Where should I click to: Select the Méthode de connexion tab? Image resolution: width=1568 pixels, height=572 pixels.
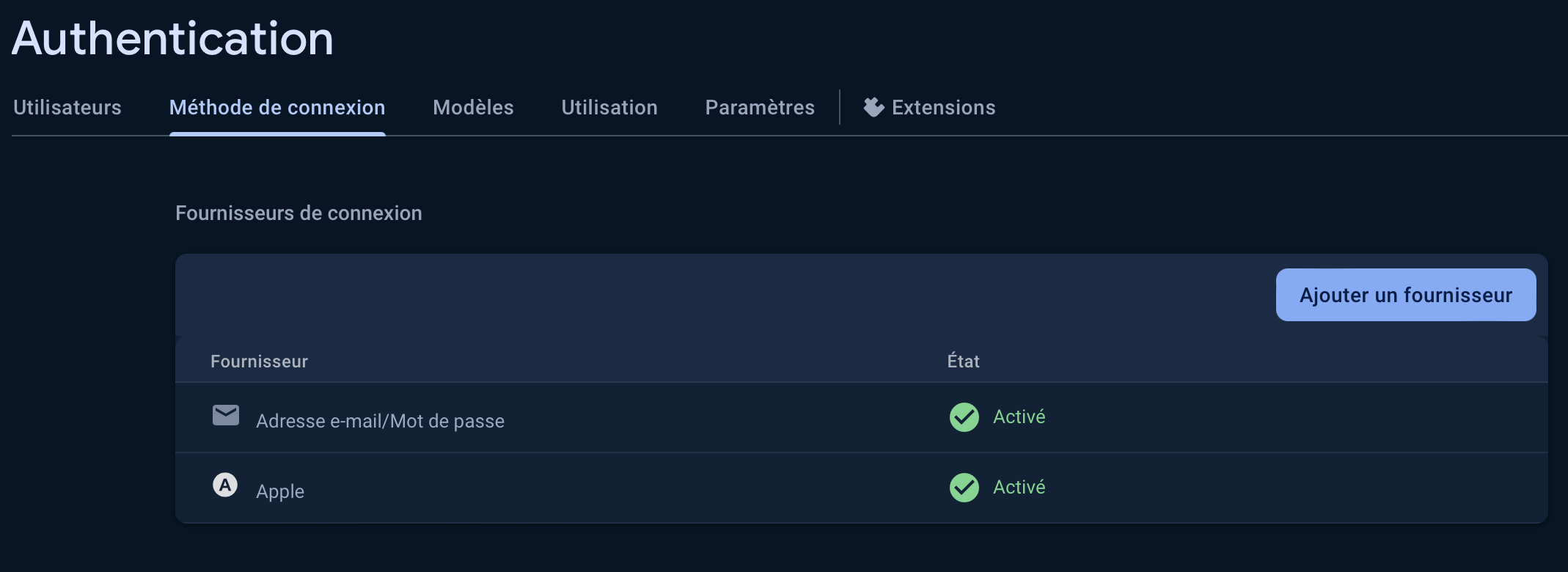coord(277,108)
